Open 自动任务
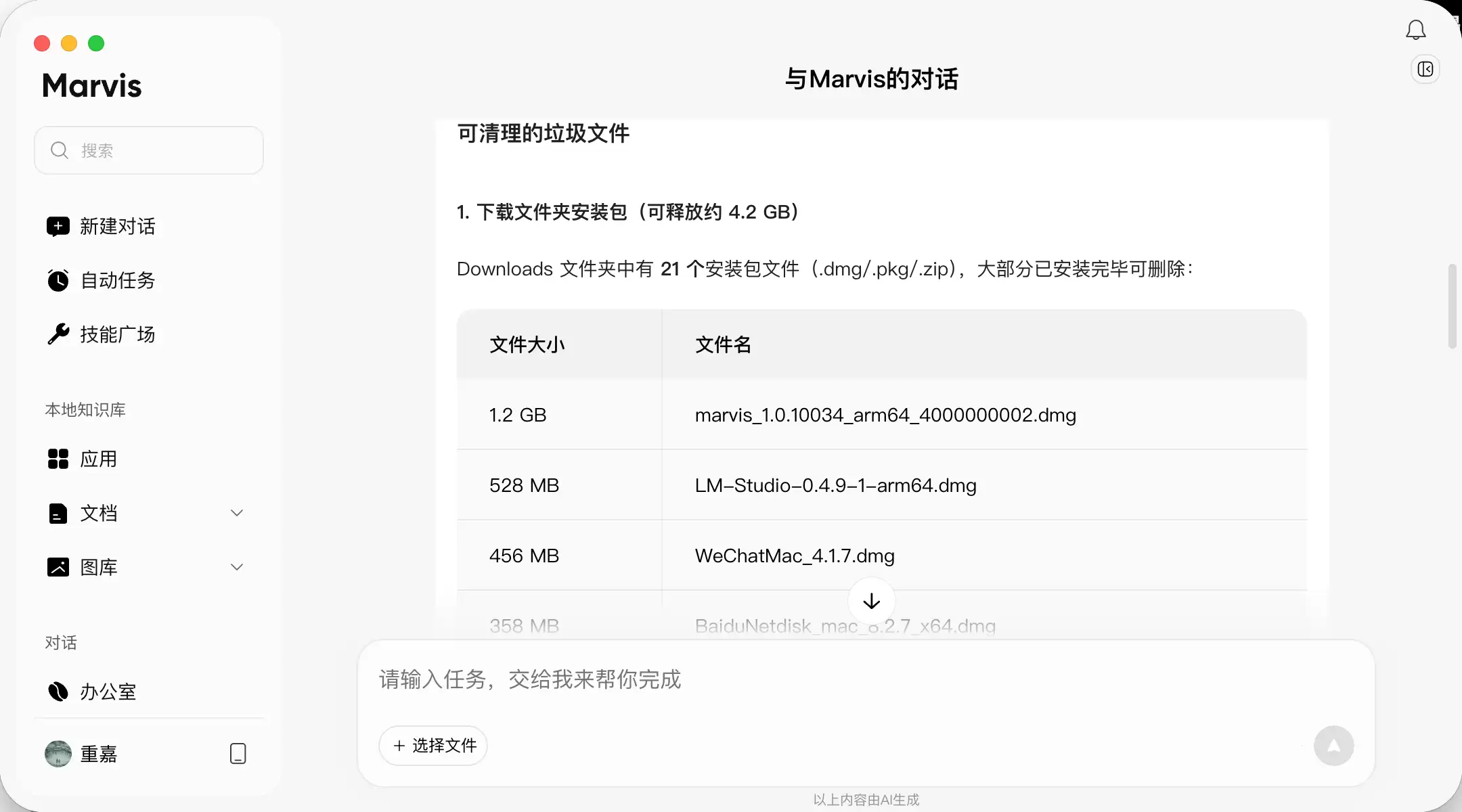Image resolution: width=1462 pixels, height=812 pixels. 118,280
